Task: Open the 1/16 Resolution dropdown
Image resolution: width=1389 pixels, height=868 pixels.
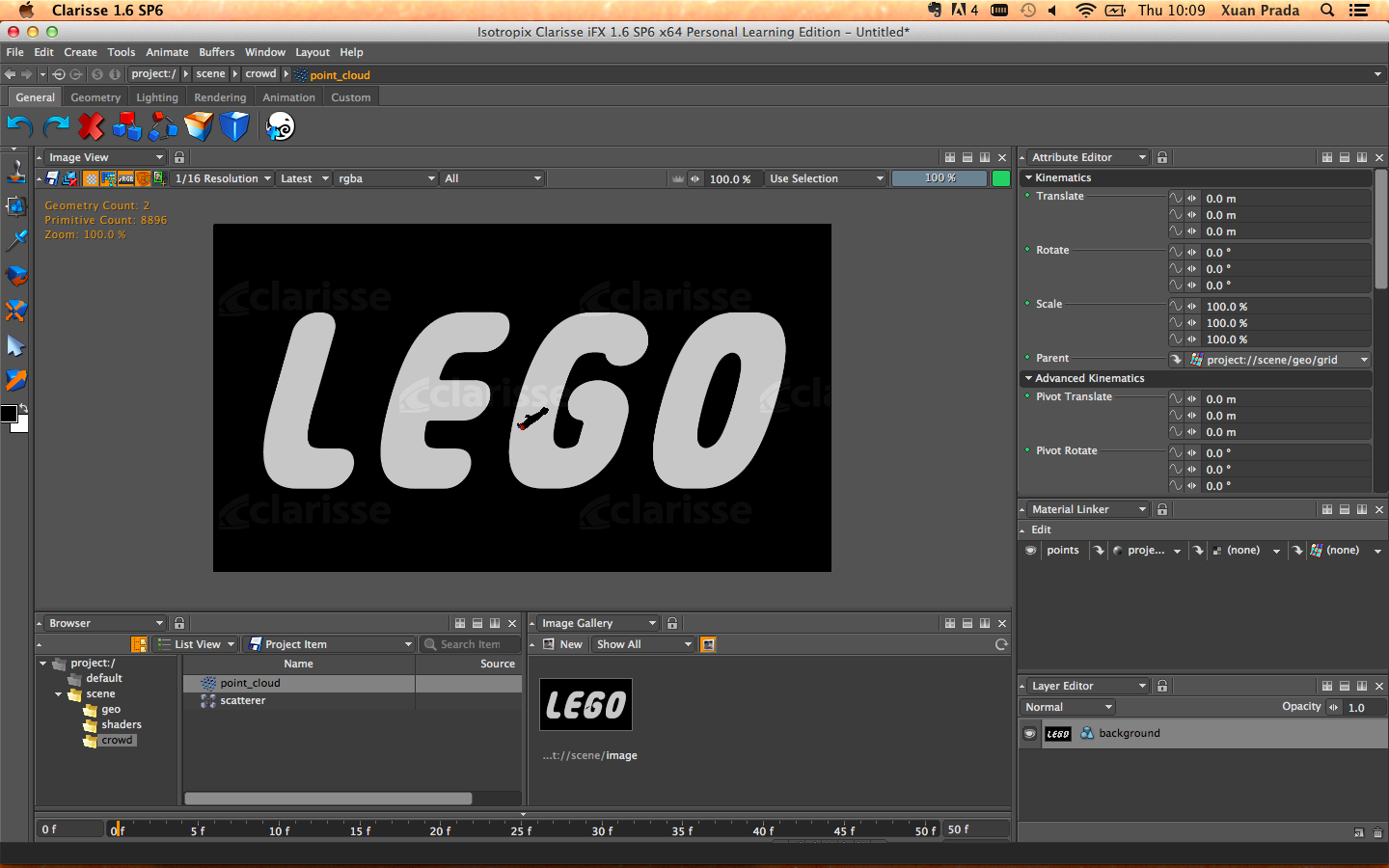Action: coord(223,178)
